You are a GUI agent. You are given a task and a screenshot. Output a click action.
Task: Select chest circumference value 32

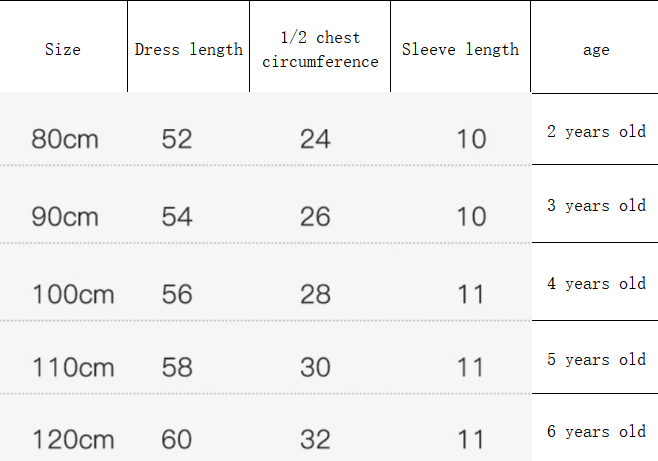[x=315, y=439]
